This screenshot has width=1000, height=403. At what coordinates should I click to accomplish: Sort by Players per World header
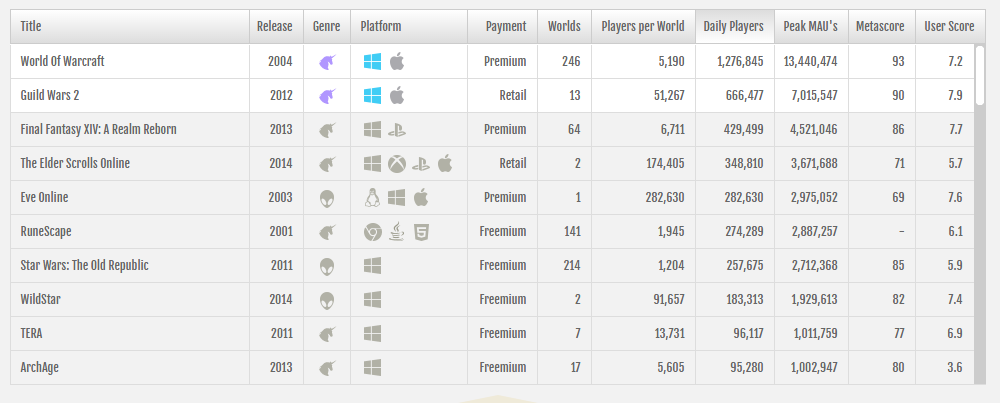643,26
